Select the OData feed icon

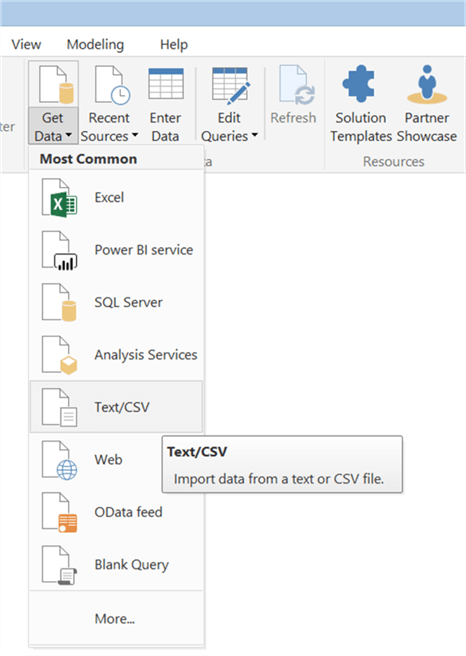pos(59,513)
